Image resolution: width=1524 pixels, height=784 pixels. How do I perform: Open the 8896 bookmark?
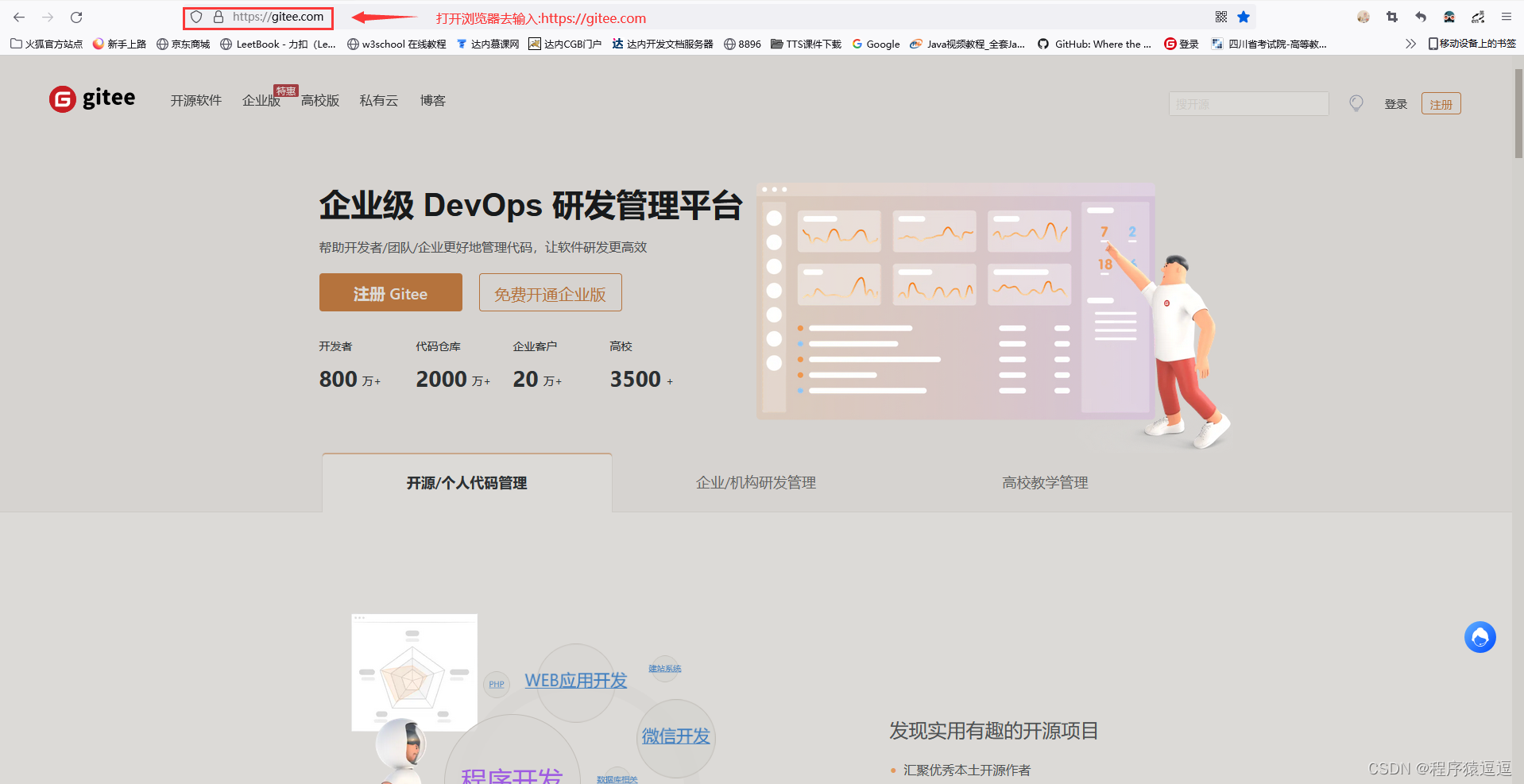(x=742, y=44)
